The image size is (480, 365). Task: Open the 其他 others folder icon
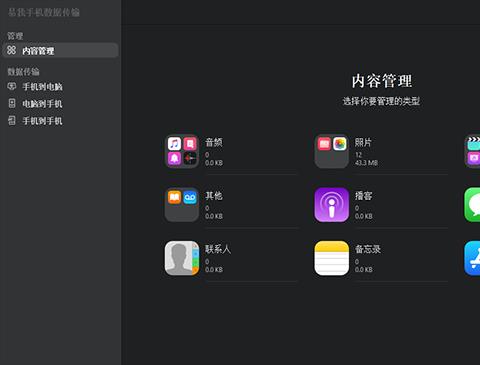(x=182, y=205)
